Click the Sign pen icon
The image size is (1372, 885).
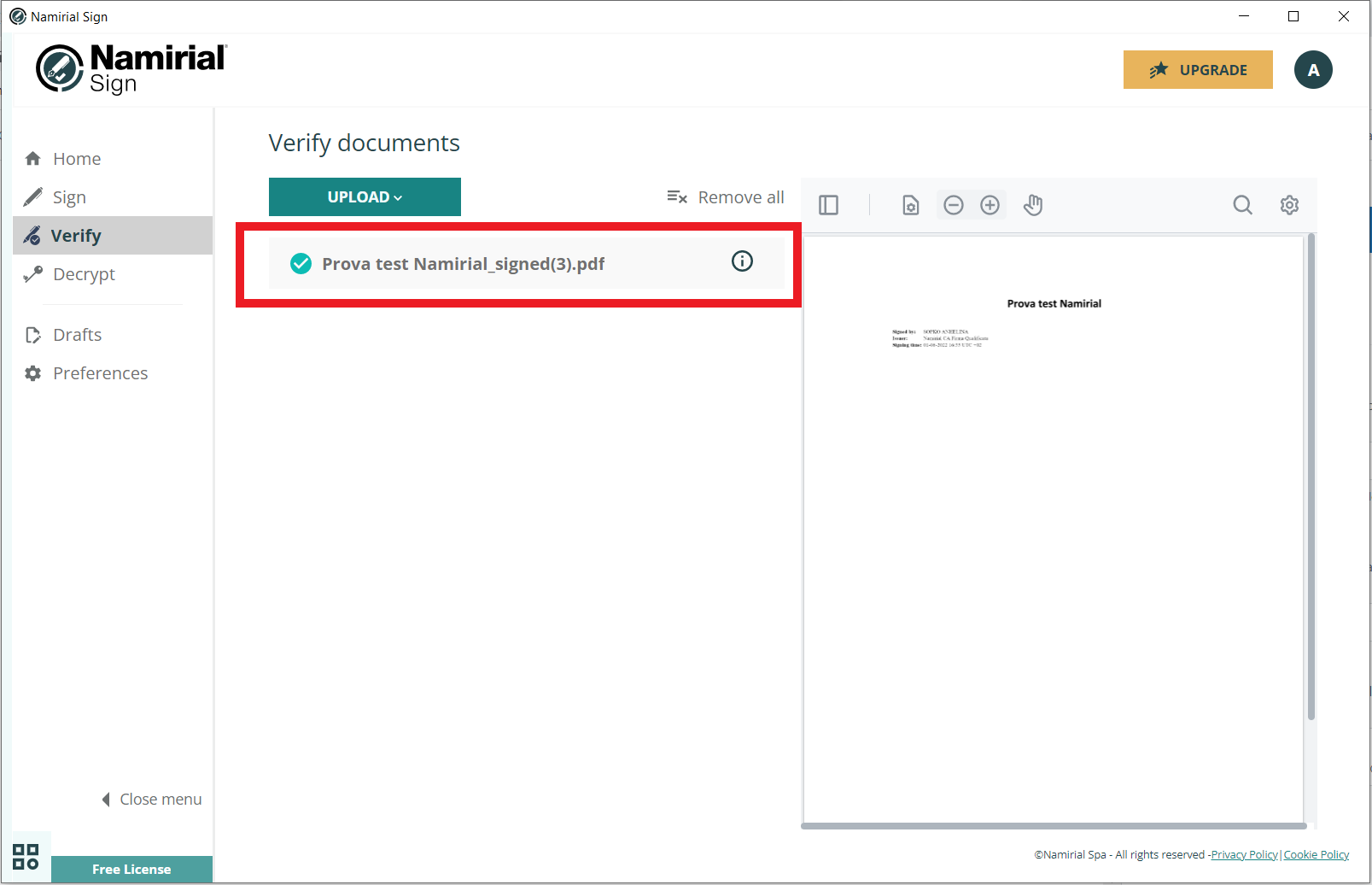[32, 197]
